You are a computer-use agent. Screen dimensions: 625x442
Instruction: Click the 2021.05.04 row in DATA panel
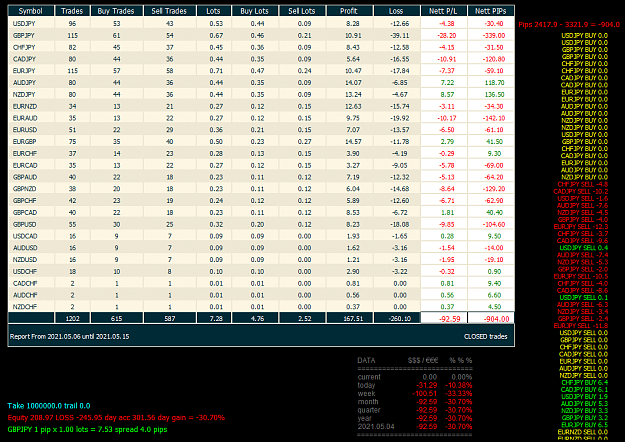click(415, 426)
